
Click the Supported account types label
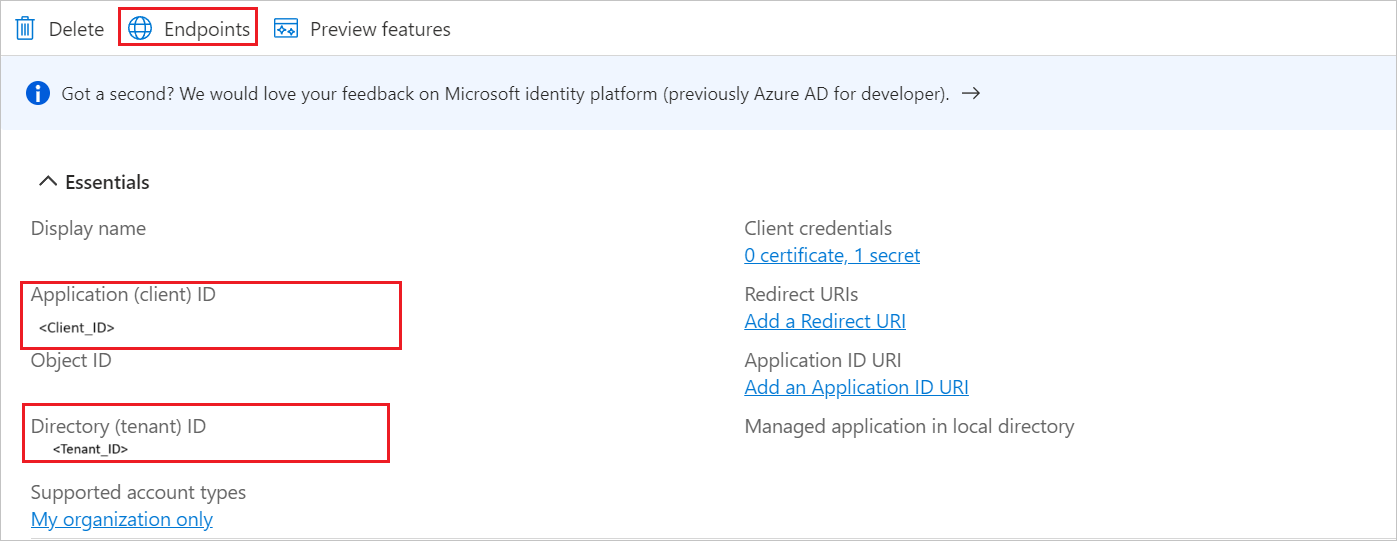[x=138, y=492]
